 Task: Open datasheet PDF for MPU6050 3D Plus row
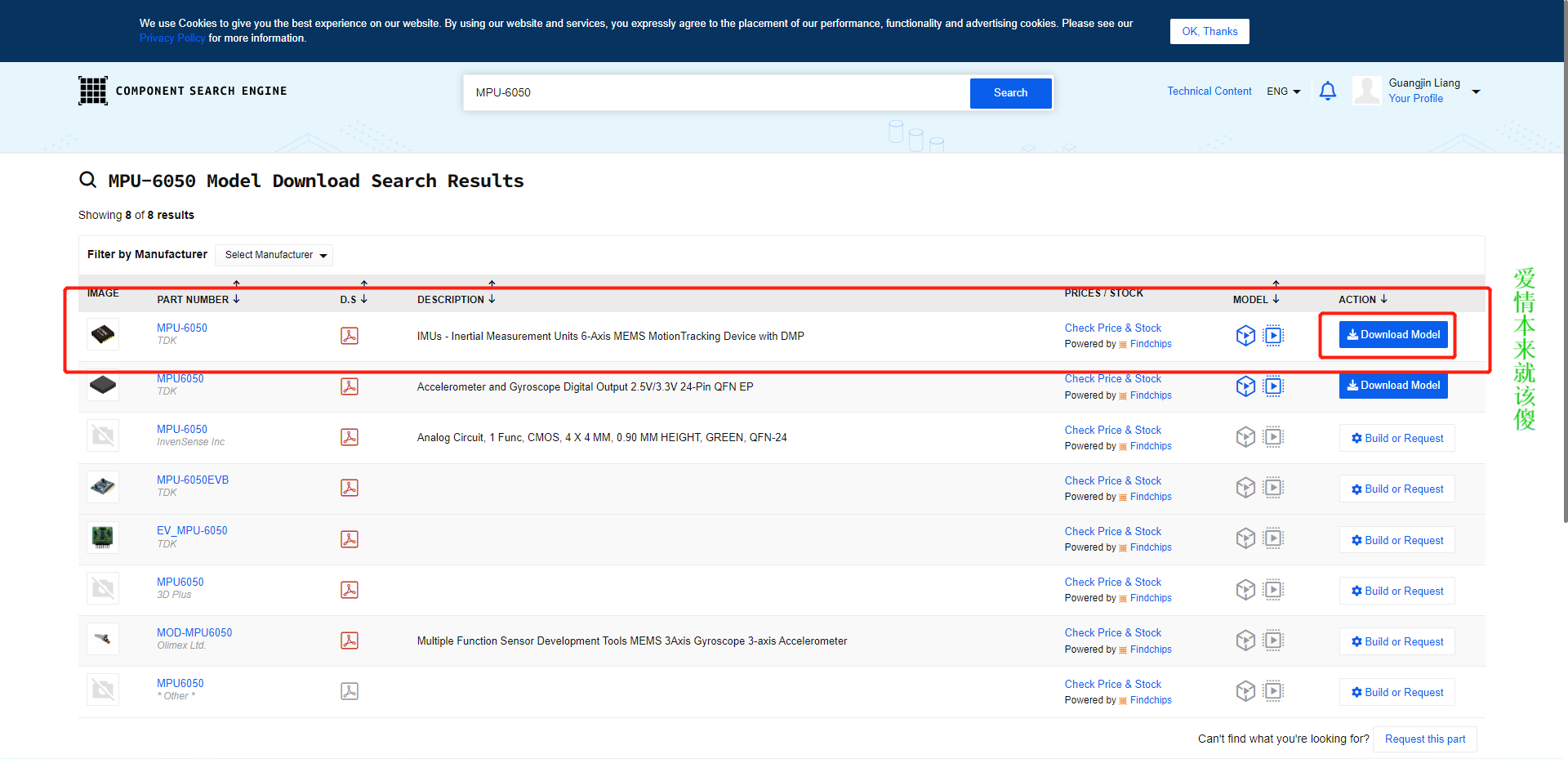tap(350, 590)
